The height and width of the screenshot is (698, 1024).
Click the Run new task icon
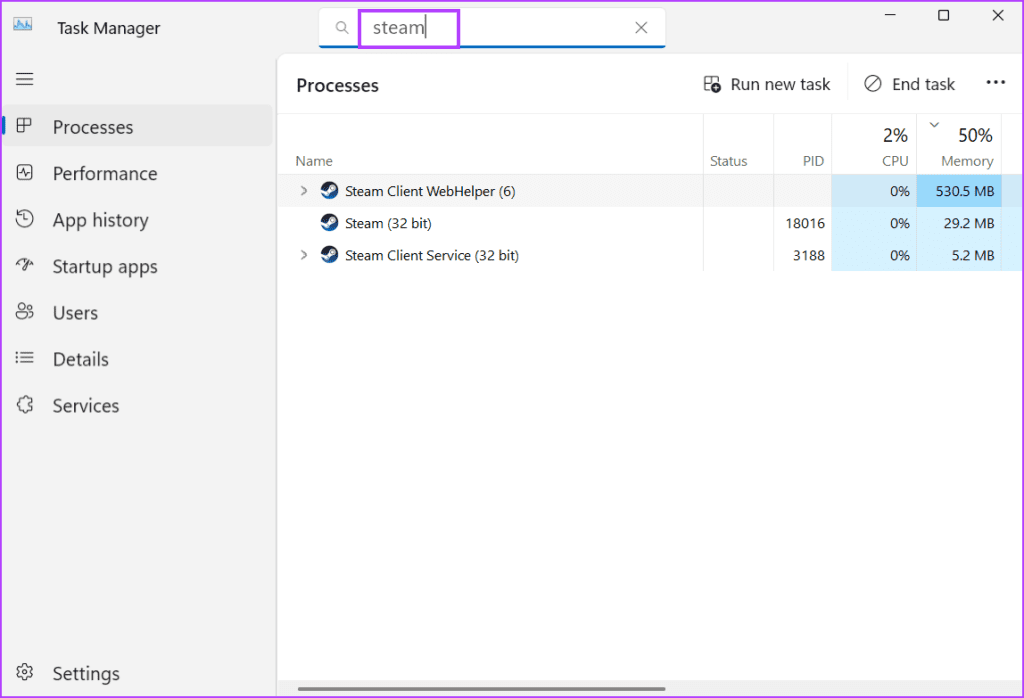(712, 84)
